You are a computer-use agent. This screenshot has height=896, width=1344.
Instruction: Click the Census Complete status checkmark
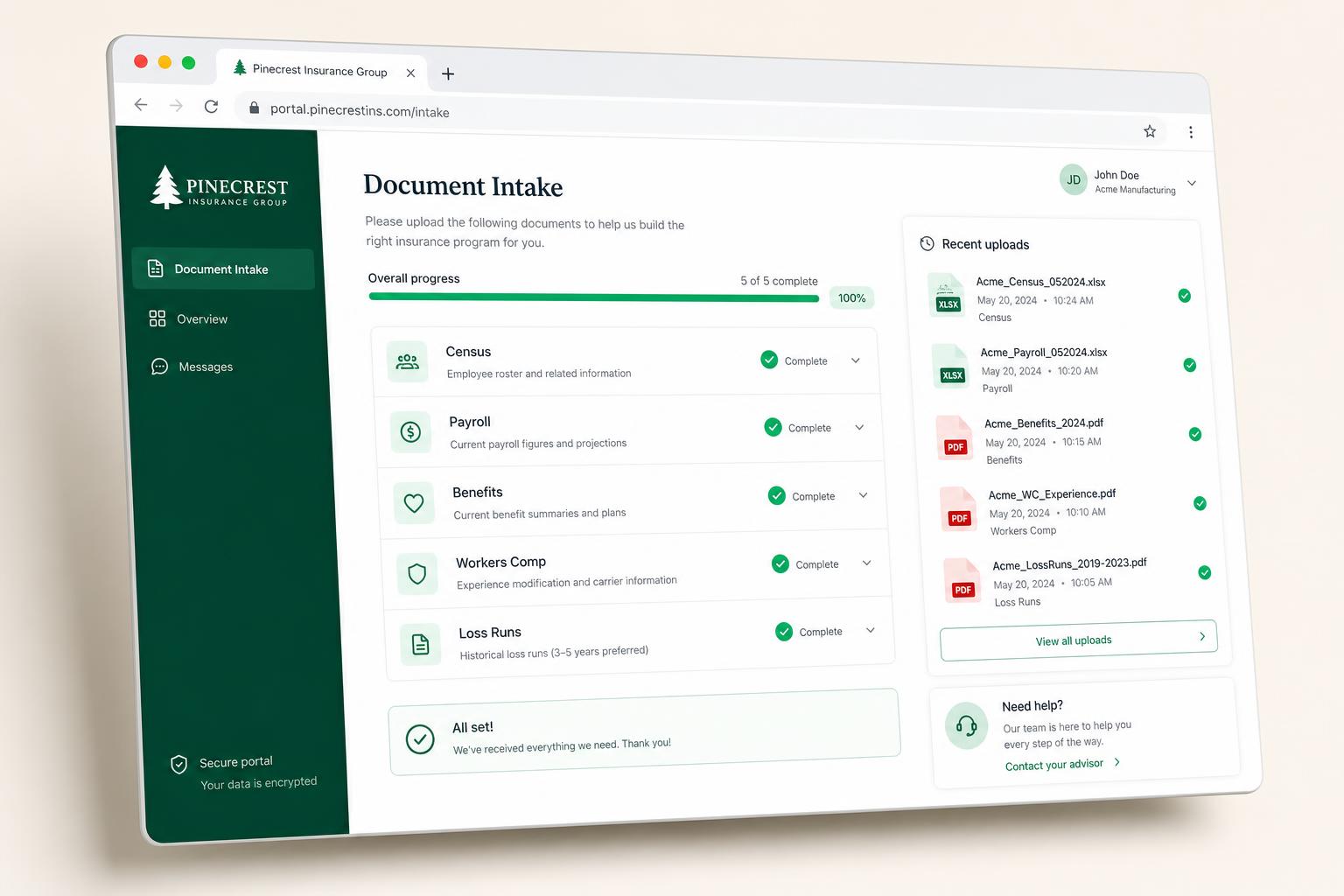(x=769, y=360)
